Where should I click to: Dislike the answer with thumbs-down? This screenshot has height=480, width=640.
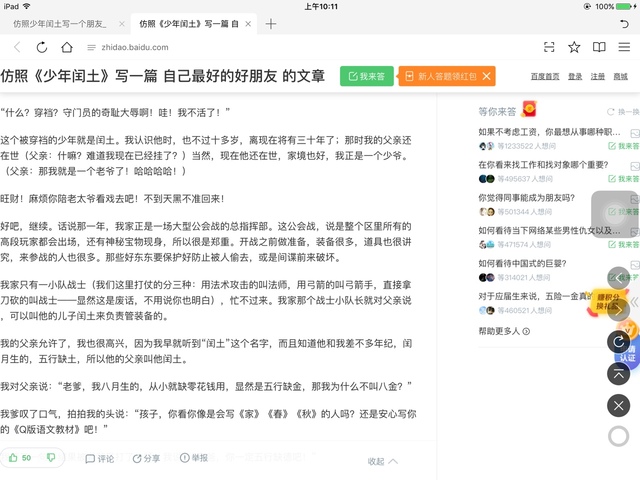pyautogui.click(x=51, y=458)
